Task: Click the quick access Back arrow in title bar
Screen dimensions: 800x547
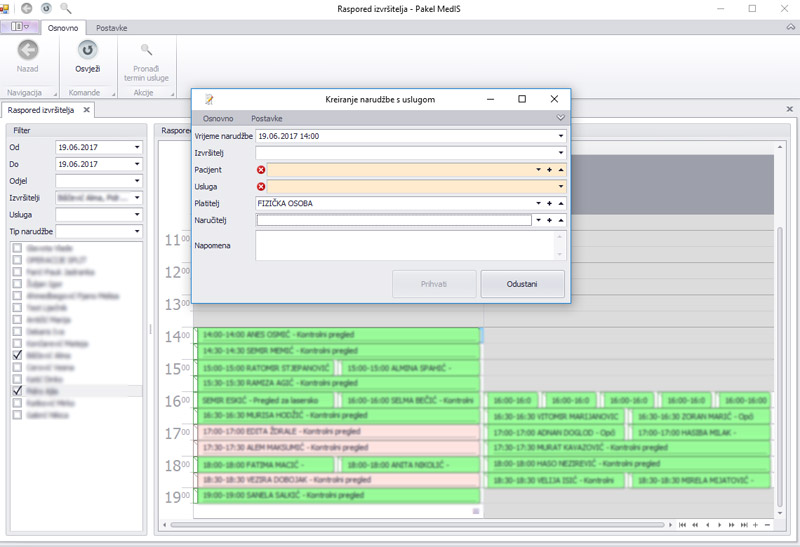Action: pyautogui.click(x=27, y=8)
